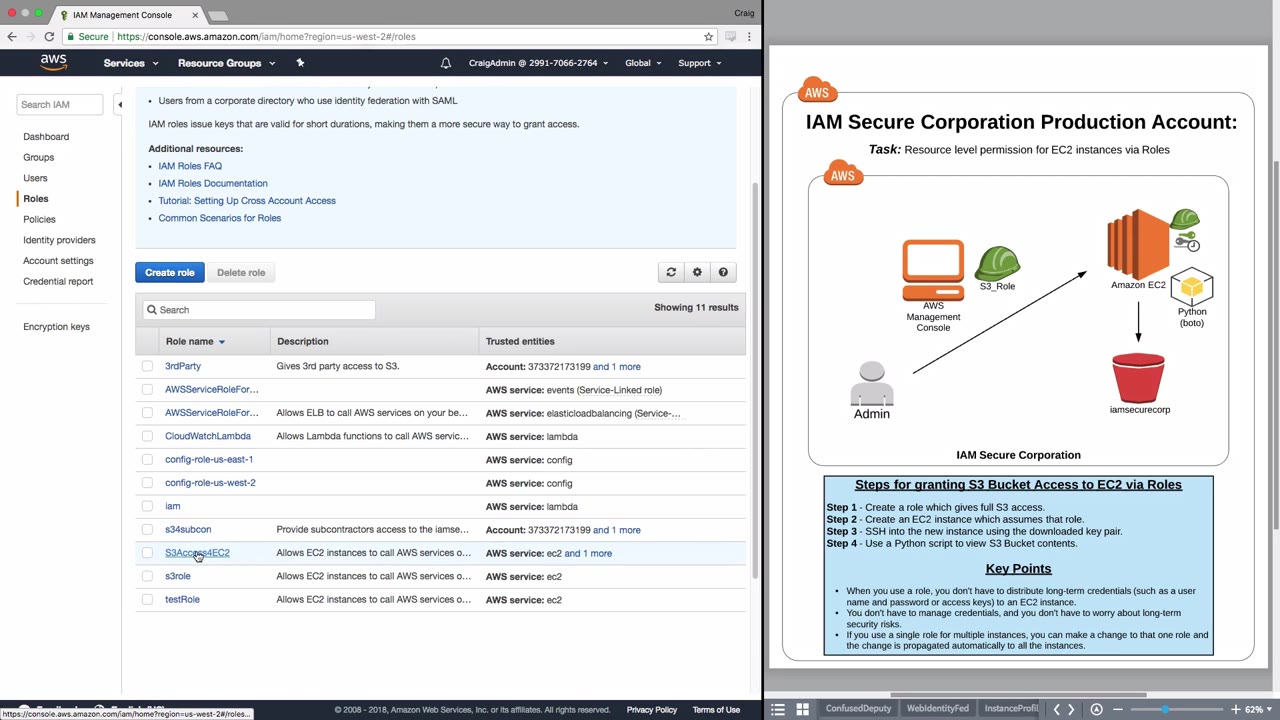Close the IAM Management Console tab
1280x720 pixels.
[x=195, y=15]
